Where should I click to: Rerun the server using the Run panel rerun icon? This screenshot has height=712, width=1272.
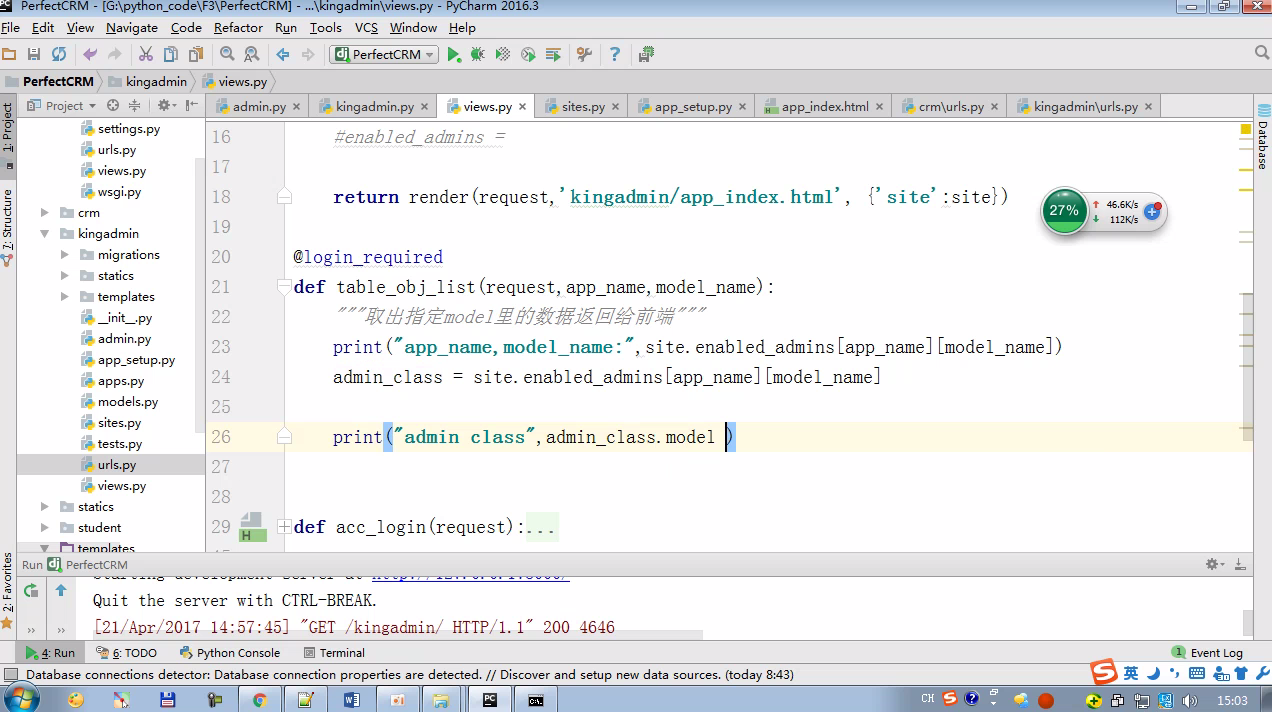point(31,590)
